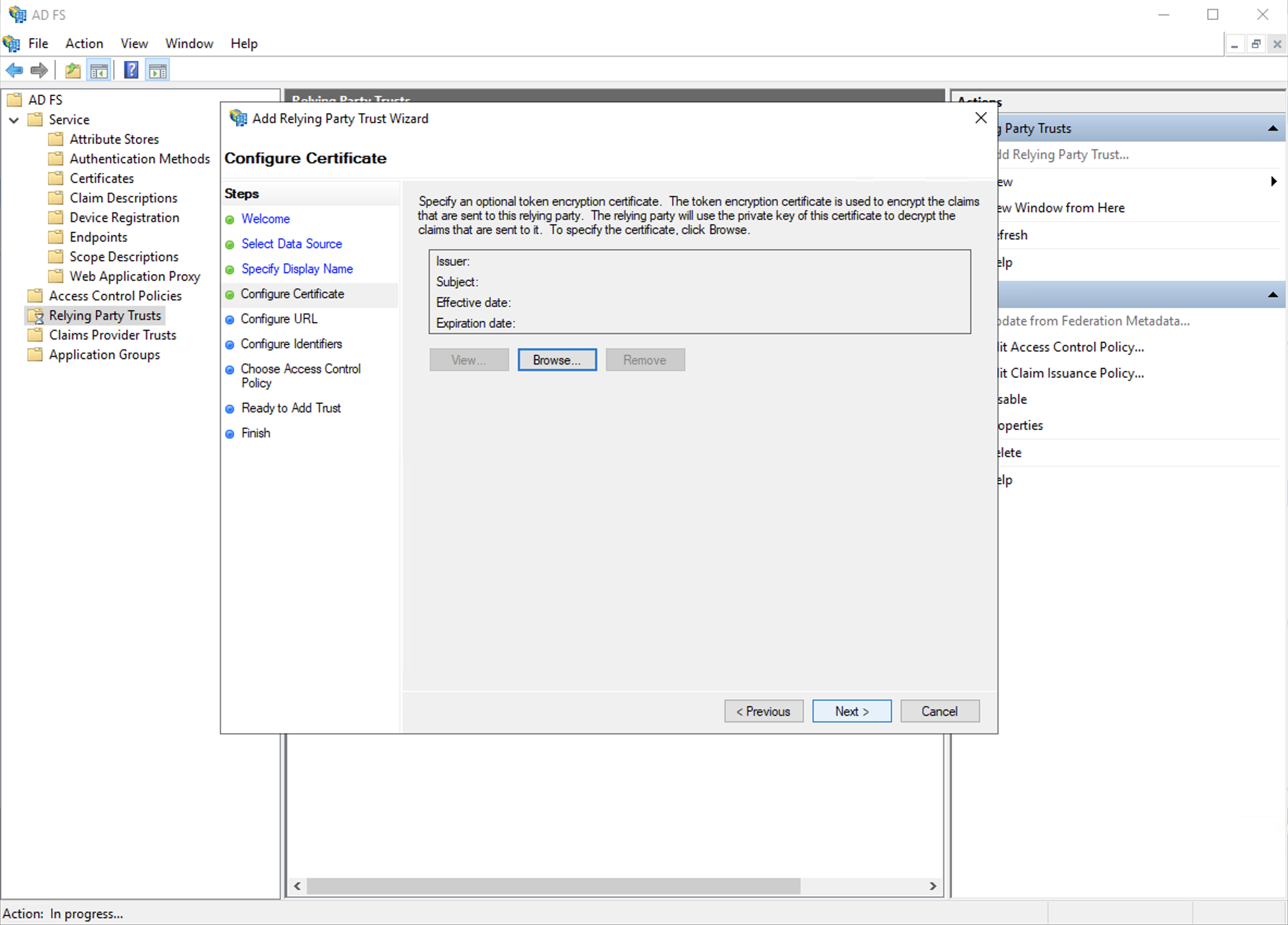The image size is (1288, 925).
Task: Click Finish step text
Action: coord(256,433)
